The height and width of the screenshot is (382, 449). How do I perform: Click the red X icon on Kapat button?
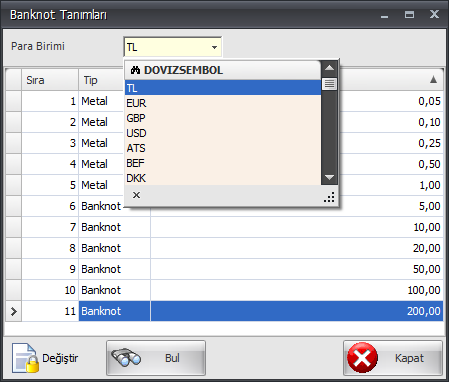coord(362,358)
